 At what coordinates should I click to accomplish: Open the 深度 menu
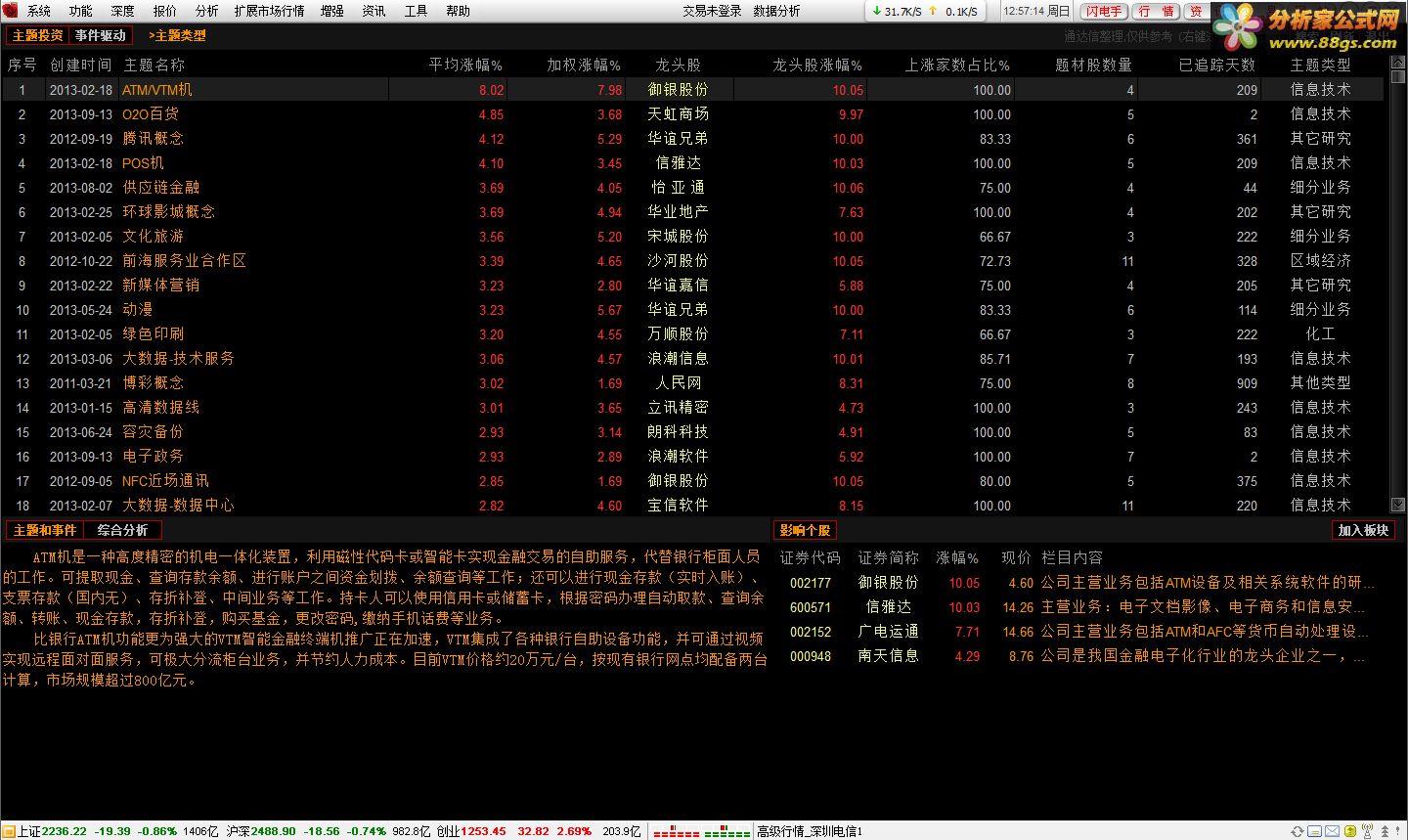tap(123, 11)
